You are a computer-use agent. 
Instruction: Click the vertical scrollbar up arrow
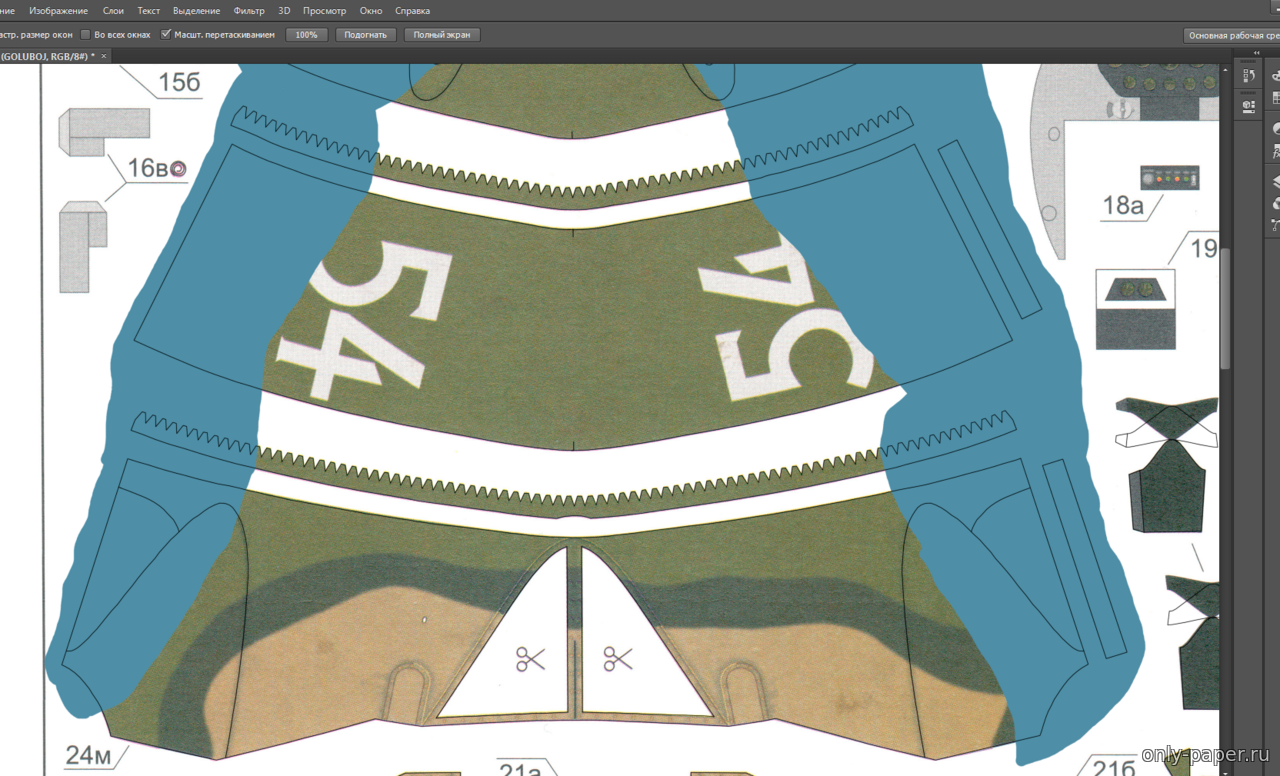coord(1225,70)
